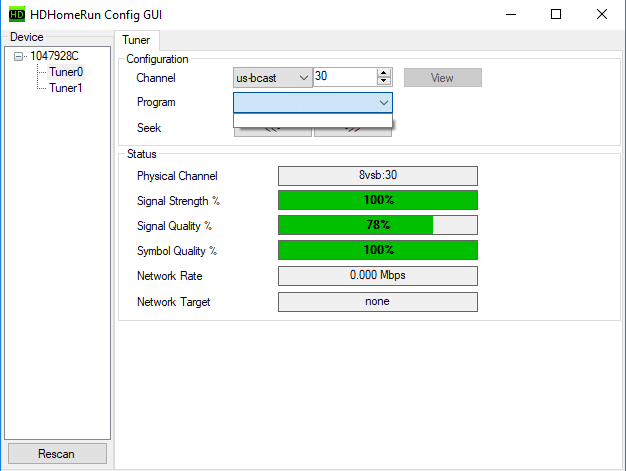Image resolution: width=626 pixels, height=471 pixels.
Task: Decrease channel number with down arrow
Action: coord(384,81)
